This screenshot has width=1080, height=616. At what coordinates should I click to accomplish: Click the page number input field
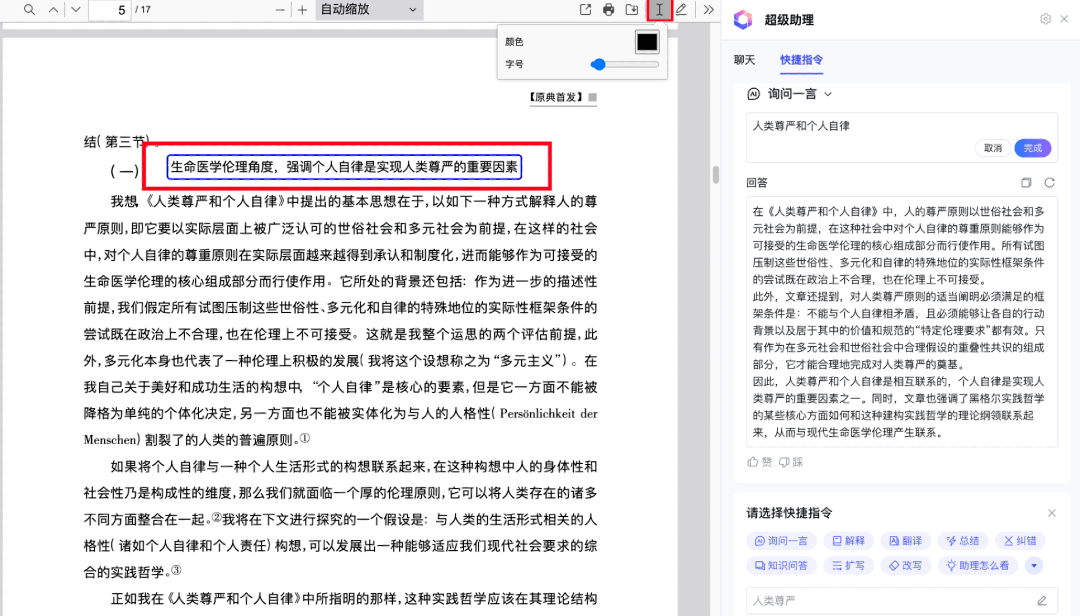click(109, 10)
